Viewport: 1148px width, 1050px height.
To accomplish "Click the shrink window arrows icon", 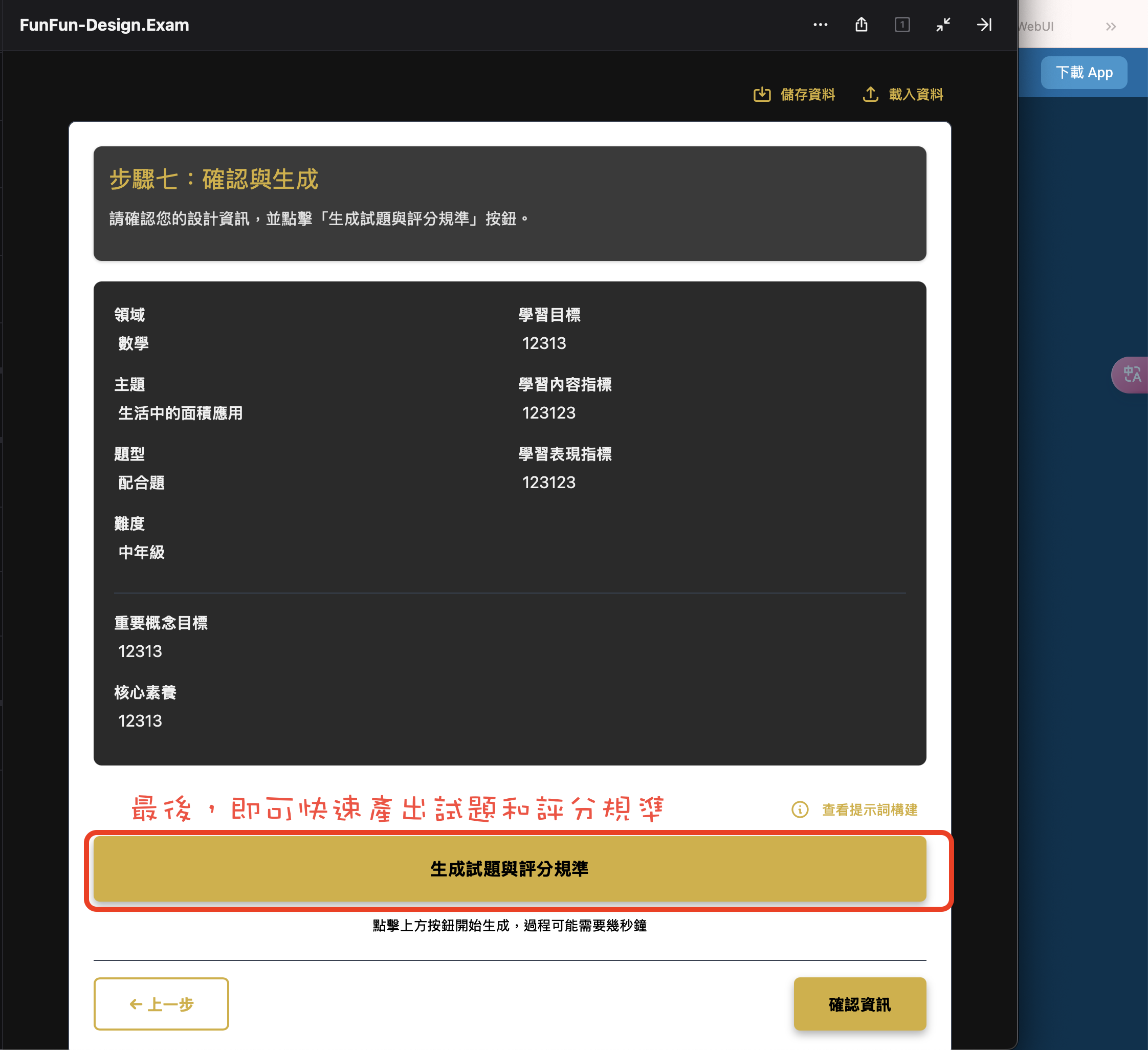I will click(943, 25).
